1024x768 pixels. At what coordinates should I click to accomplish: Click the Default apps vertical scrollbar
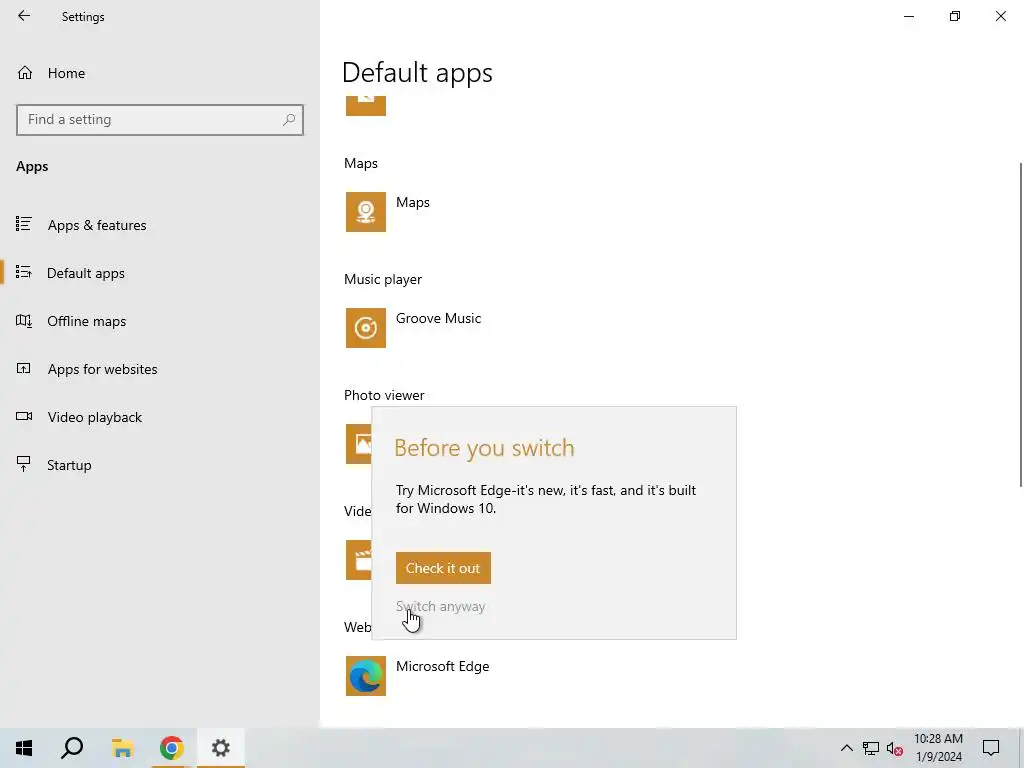tap(1021, 325)
